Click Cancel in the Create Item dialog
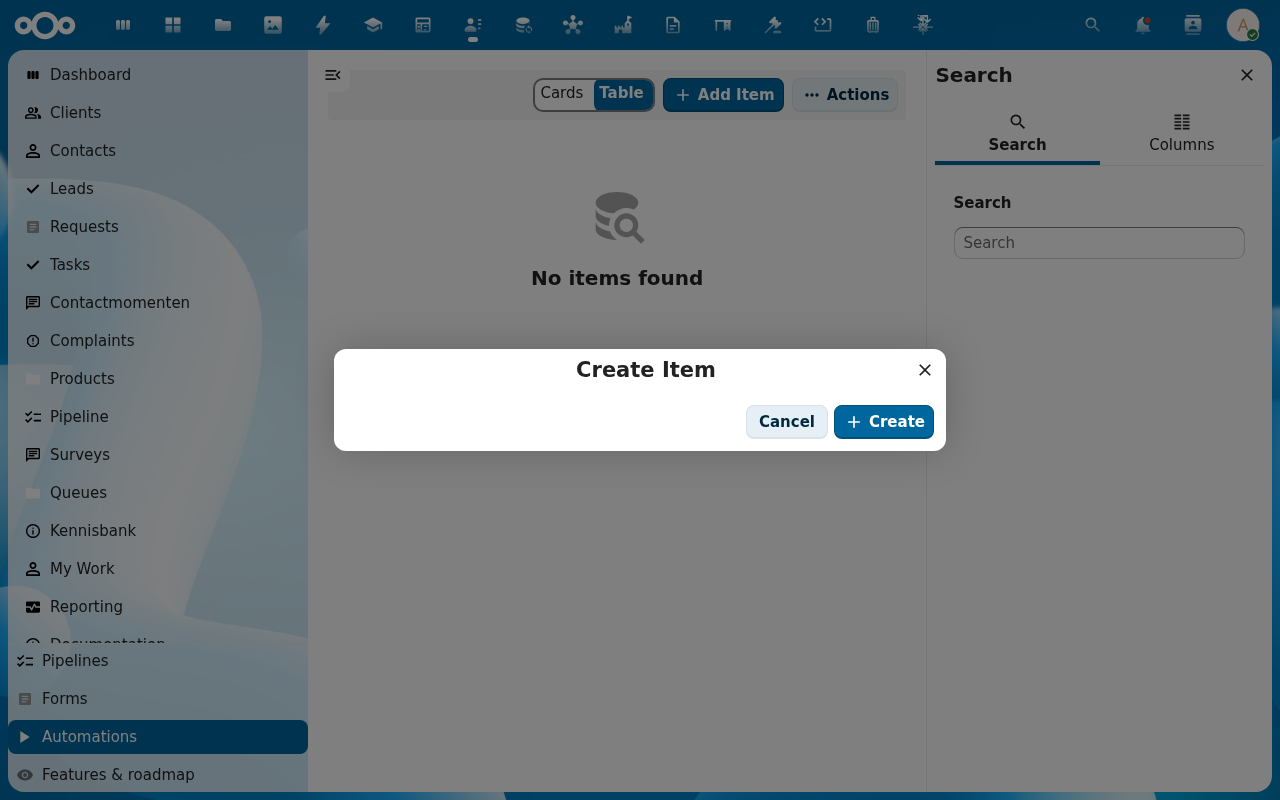This screenshot has width=1280, height=800. [x=787, y=422]
